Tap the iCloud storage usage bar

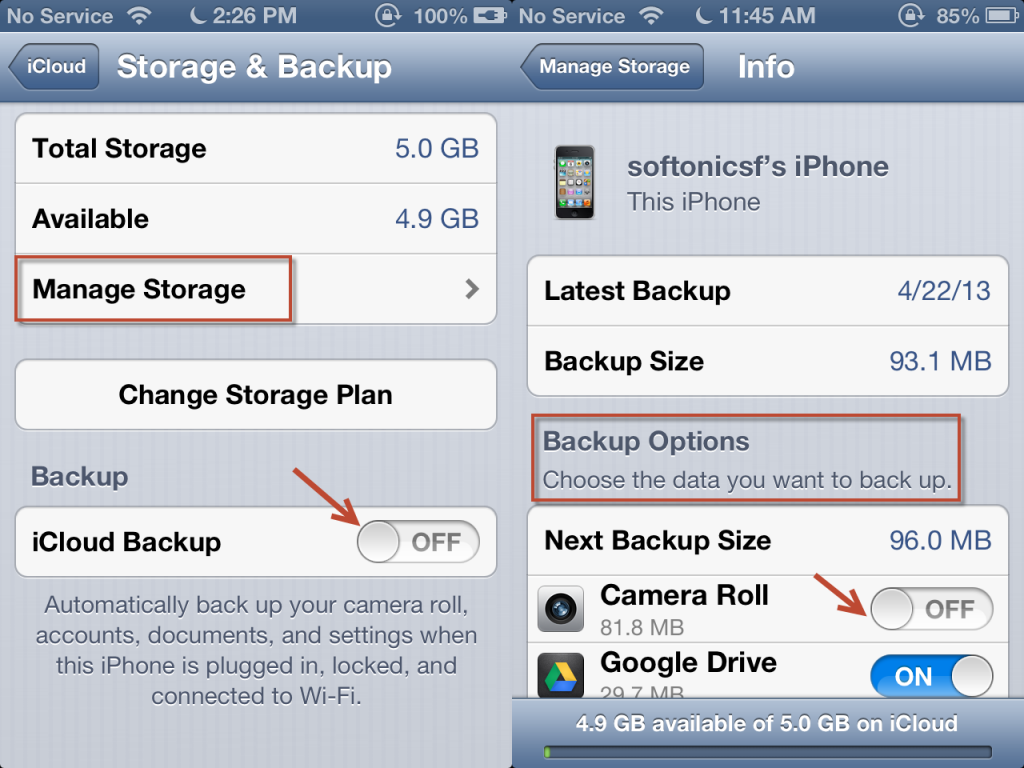(767, 751)
